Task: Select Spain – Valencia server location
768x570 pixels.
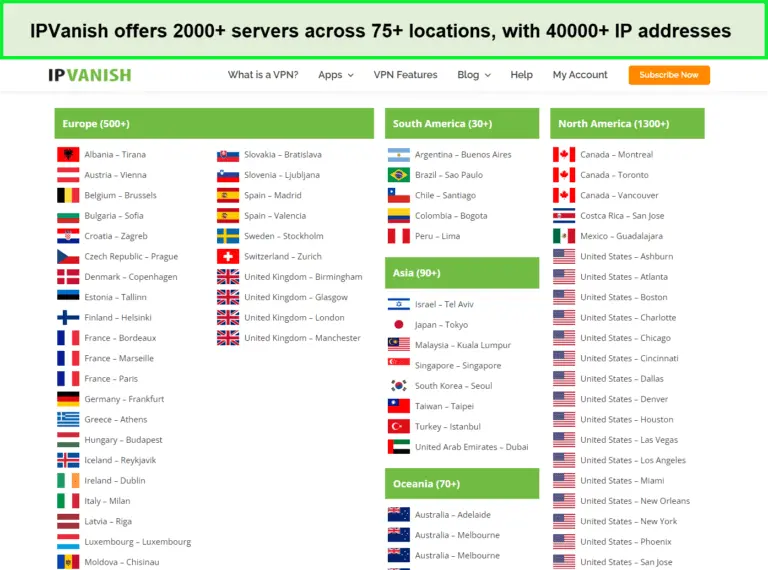Action: point(275,215)
